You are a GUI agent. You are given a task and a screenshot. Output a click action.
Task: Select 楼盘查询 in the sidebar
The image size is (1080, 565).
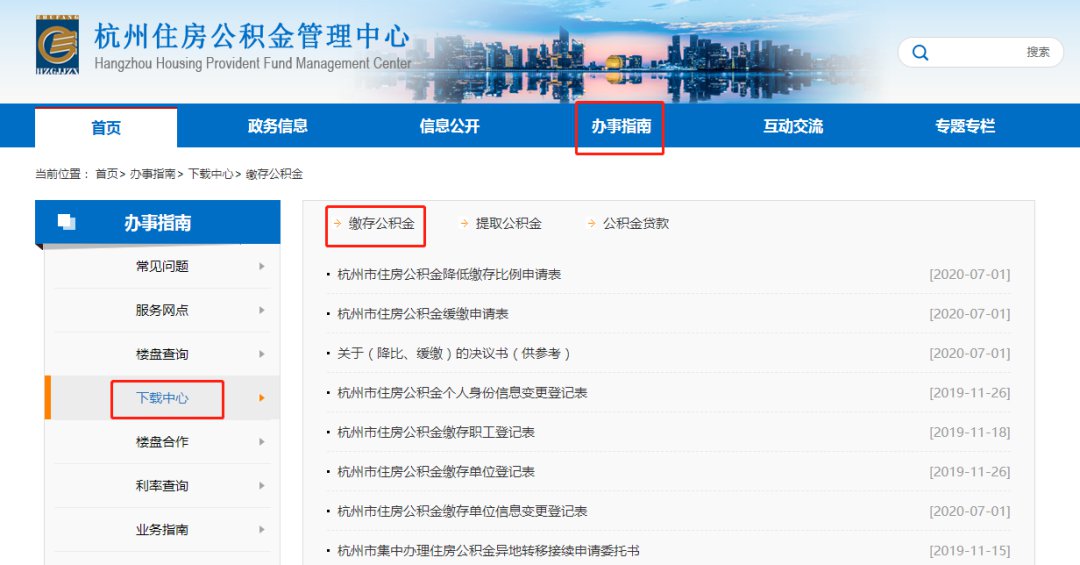click(x=162, y=354)
